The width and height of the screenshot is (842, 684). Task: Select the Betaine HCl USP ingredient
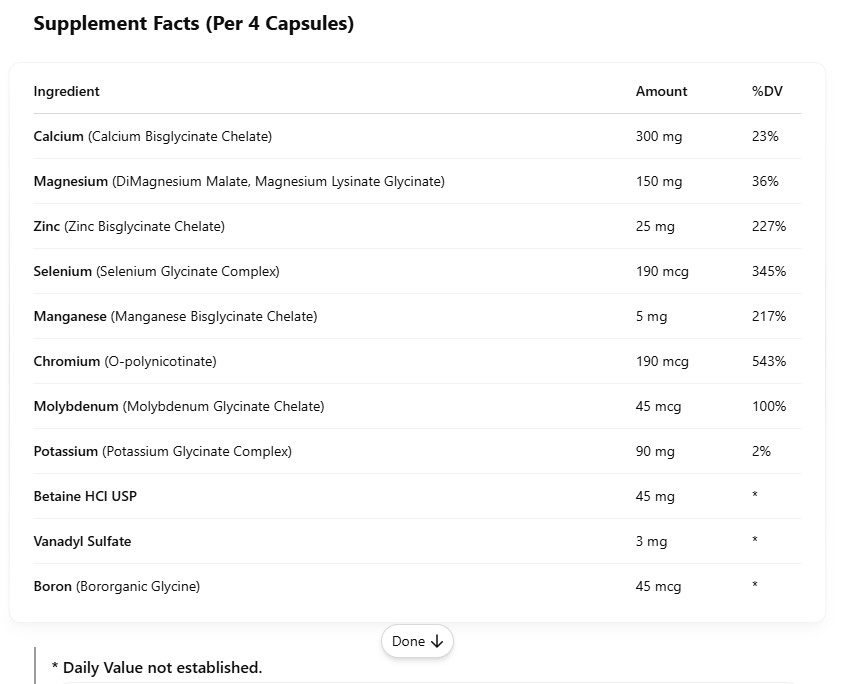point(85,496)
